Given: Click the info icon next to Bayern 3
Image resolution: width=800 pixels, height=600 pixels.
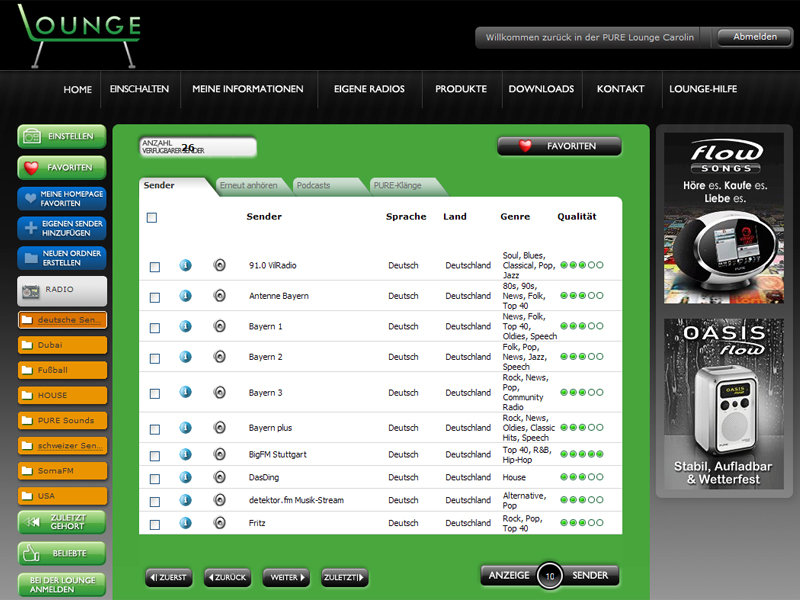Looking at the screenshot, I should 185,392.
